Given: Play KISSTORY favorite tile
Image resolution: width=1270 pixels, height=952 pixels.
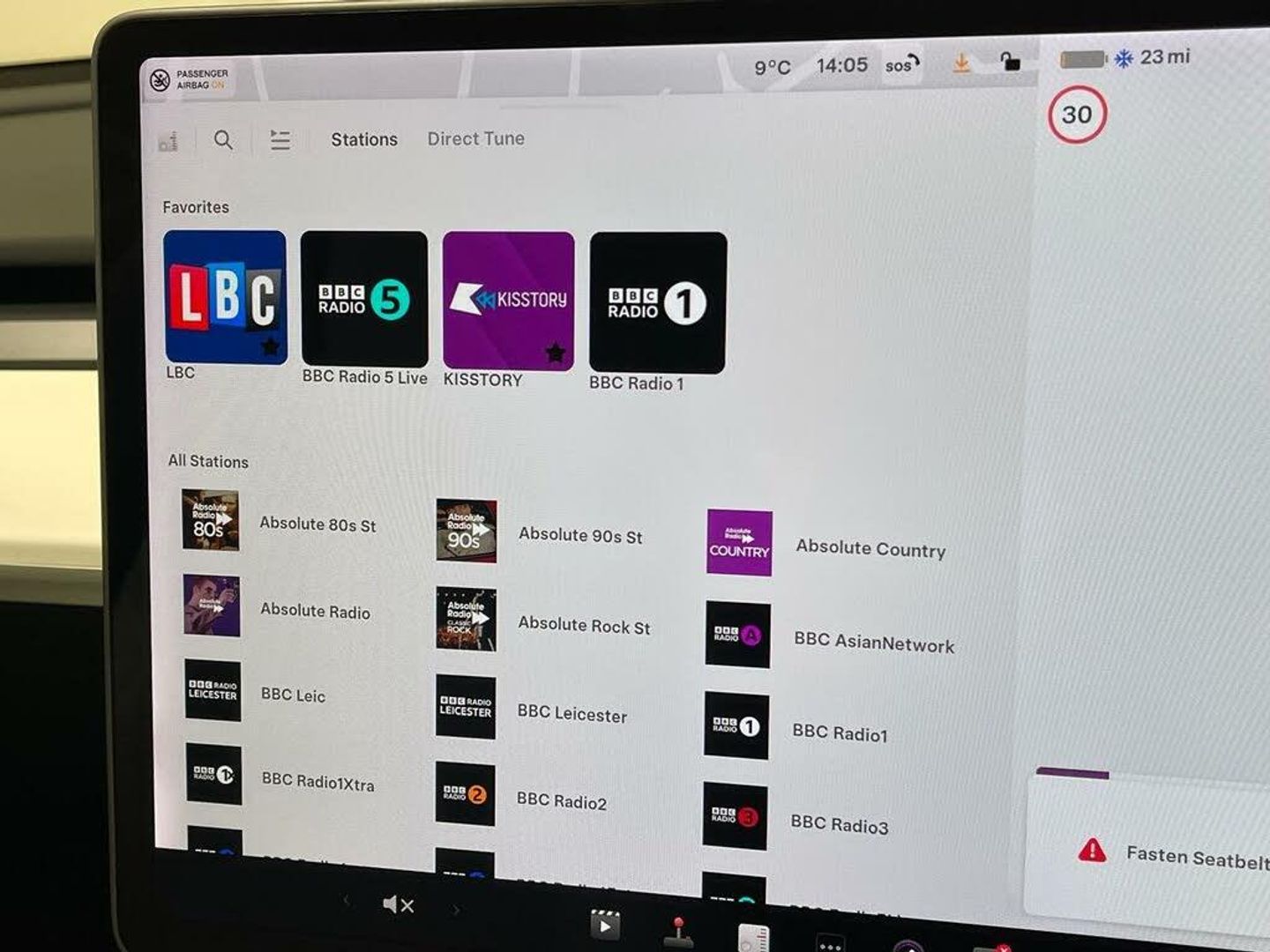Looking at the screenshot, I should [508, 301].
